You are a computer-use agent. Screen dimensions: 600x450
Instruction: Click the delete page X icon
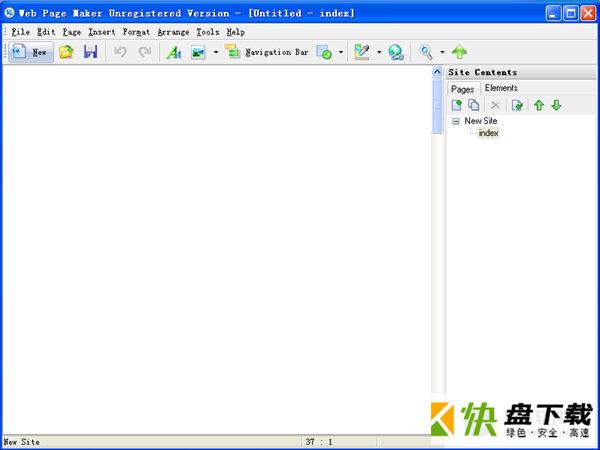point(495,105)
